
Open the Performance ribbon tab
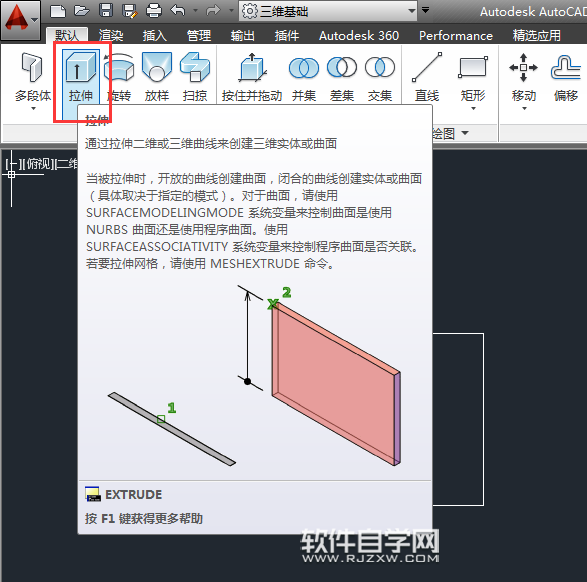[456, 36]
